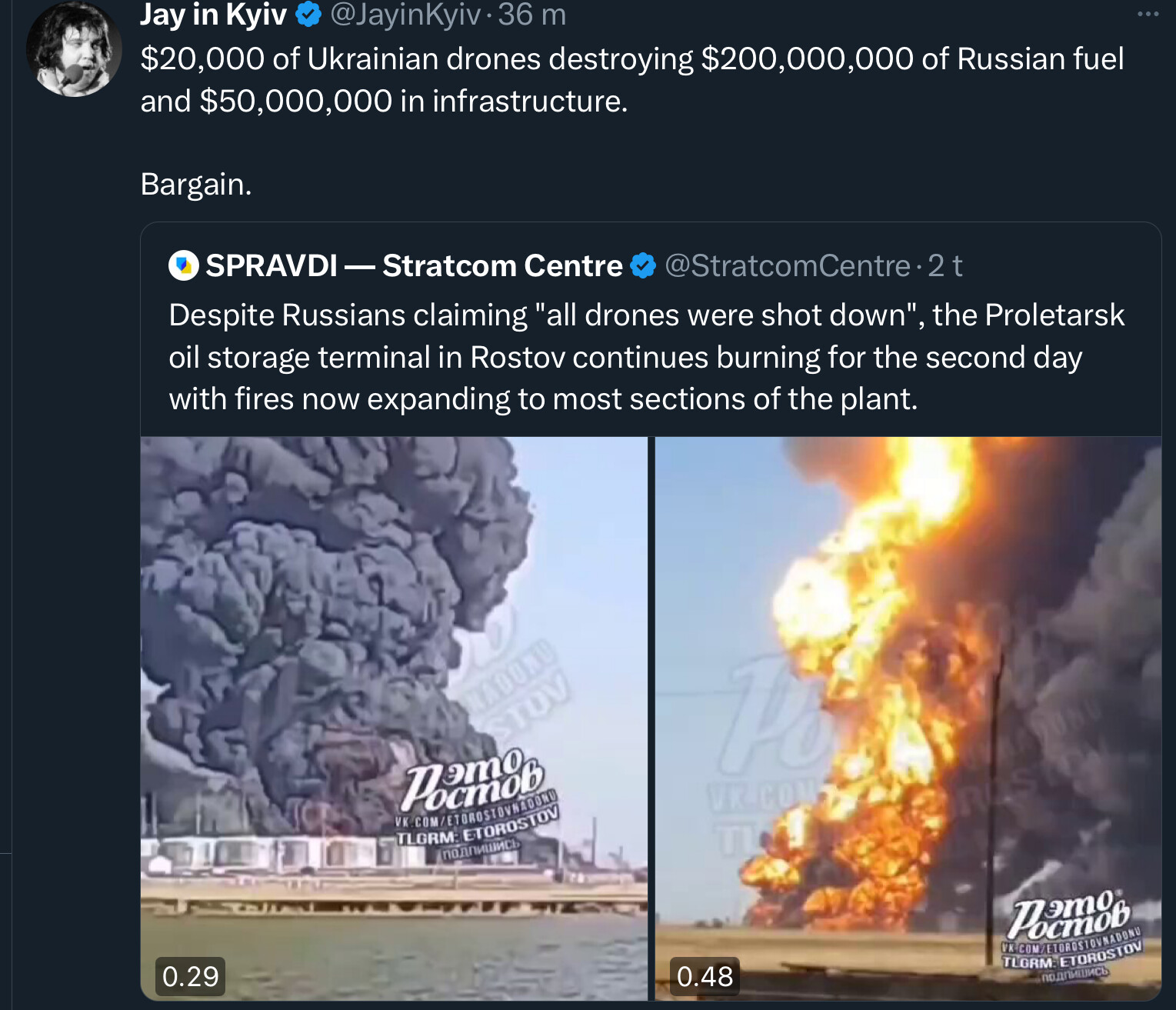The image size is (1176, 1010).
Task: Open the Jay in Kyiv display name
Action: pyautogui.click(x=213, y=15)
